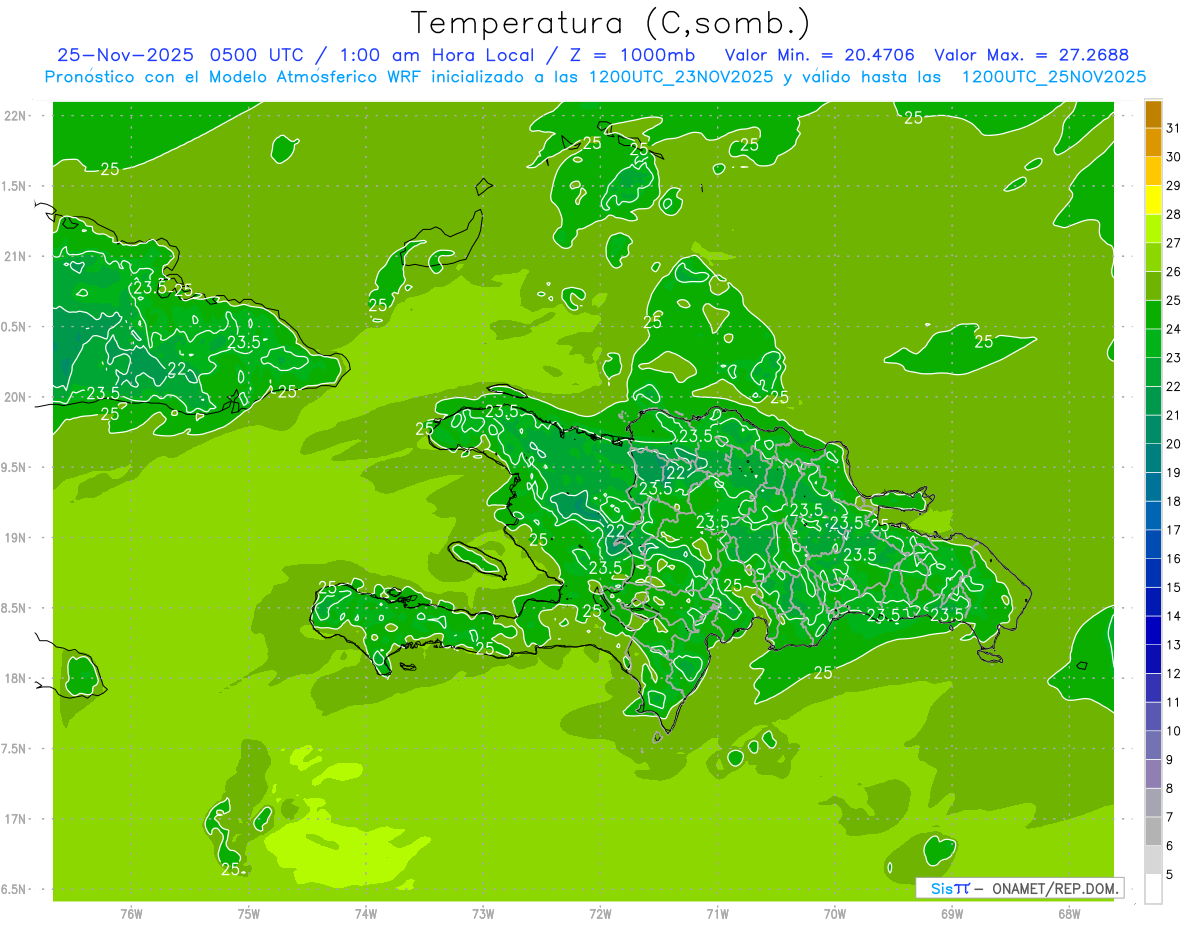Image resolution: width=1200 pixels, height=927 pixels.
Task: Click the 21N latitude axis label
Action: click(x=17, y=256)
